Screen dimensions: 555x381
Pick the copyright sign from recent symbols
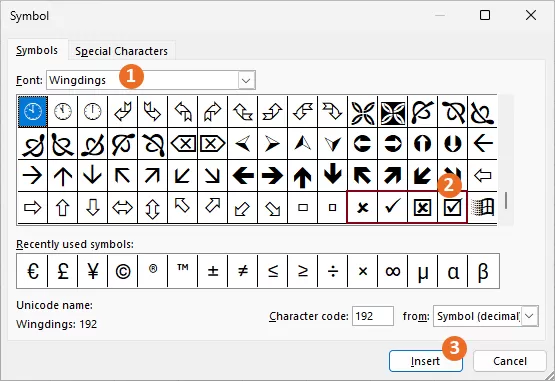[x=122, y=271]
